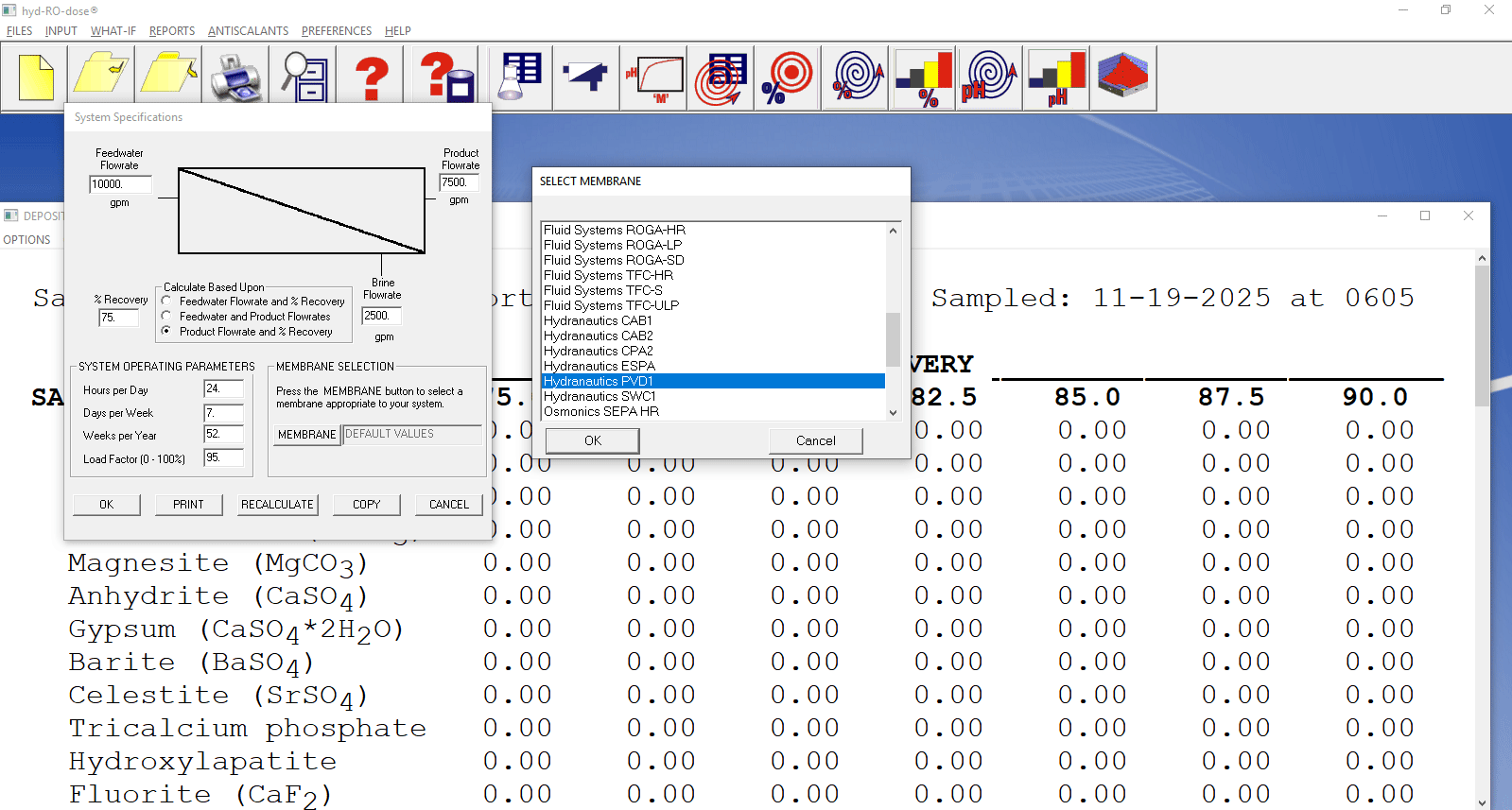Open the WHAT-IF menu

pos(113,31)
